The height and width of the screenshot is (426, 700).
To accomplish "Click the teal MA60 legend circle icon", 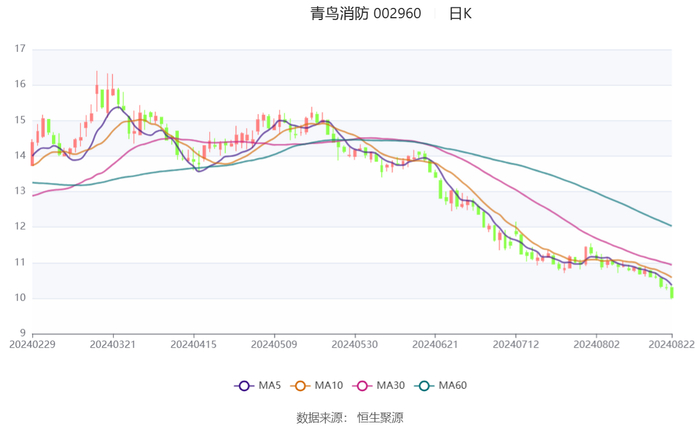I will pyautogui.click(x=424, y=386).
